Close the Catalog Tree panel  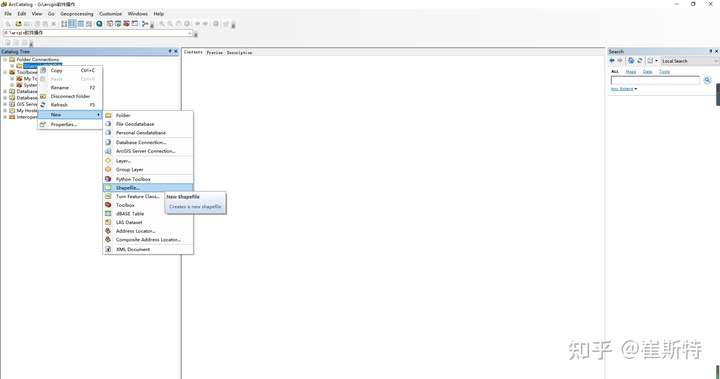coord(176,51)
